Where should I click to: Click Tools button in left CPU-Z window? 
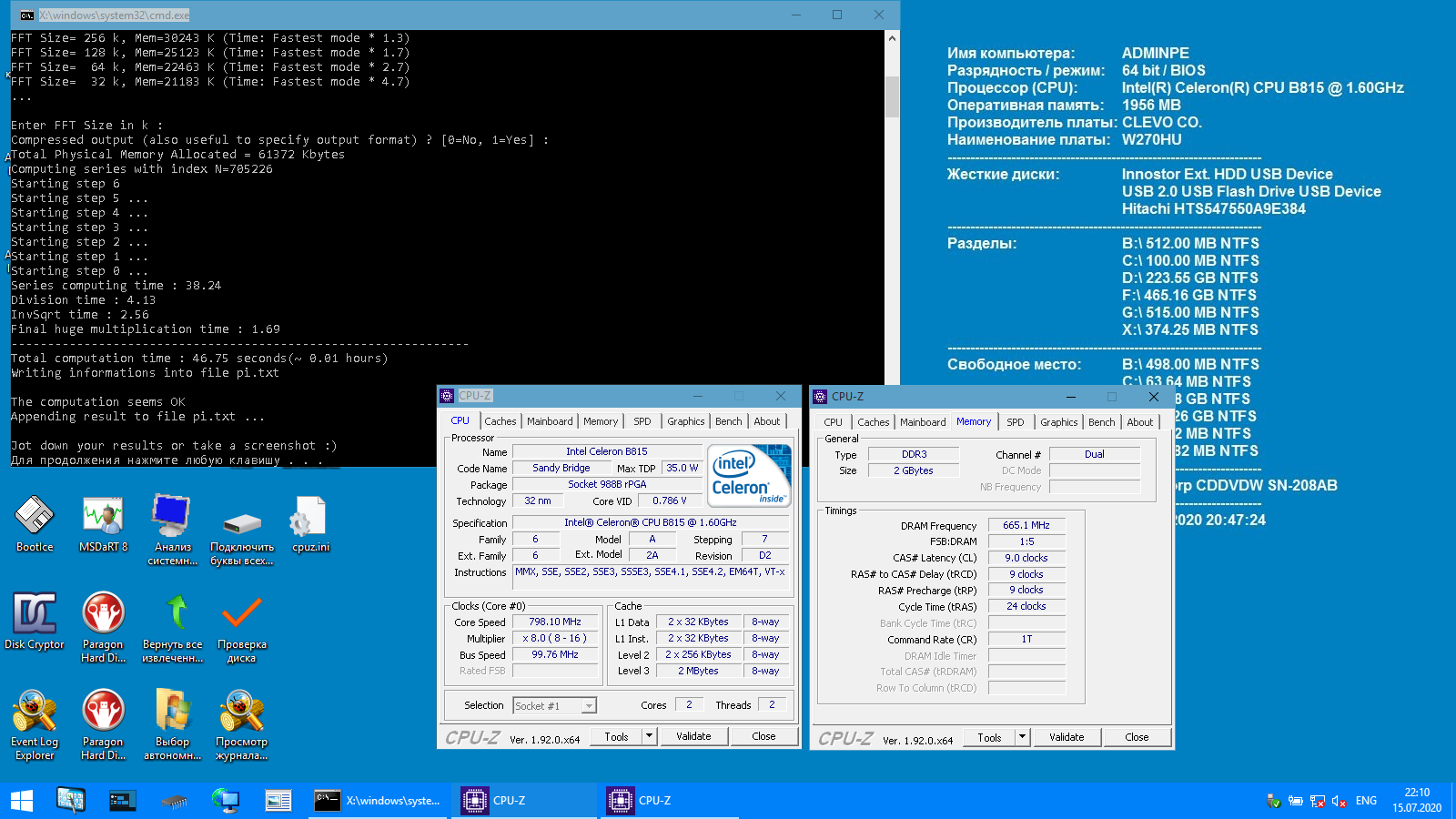point(616,736)
